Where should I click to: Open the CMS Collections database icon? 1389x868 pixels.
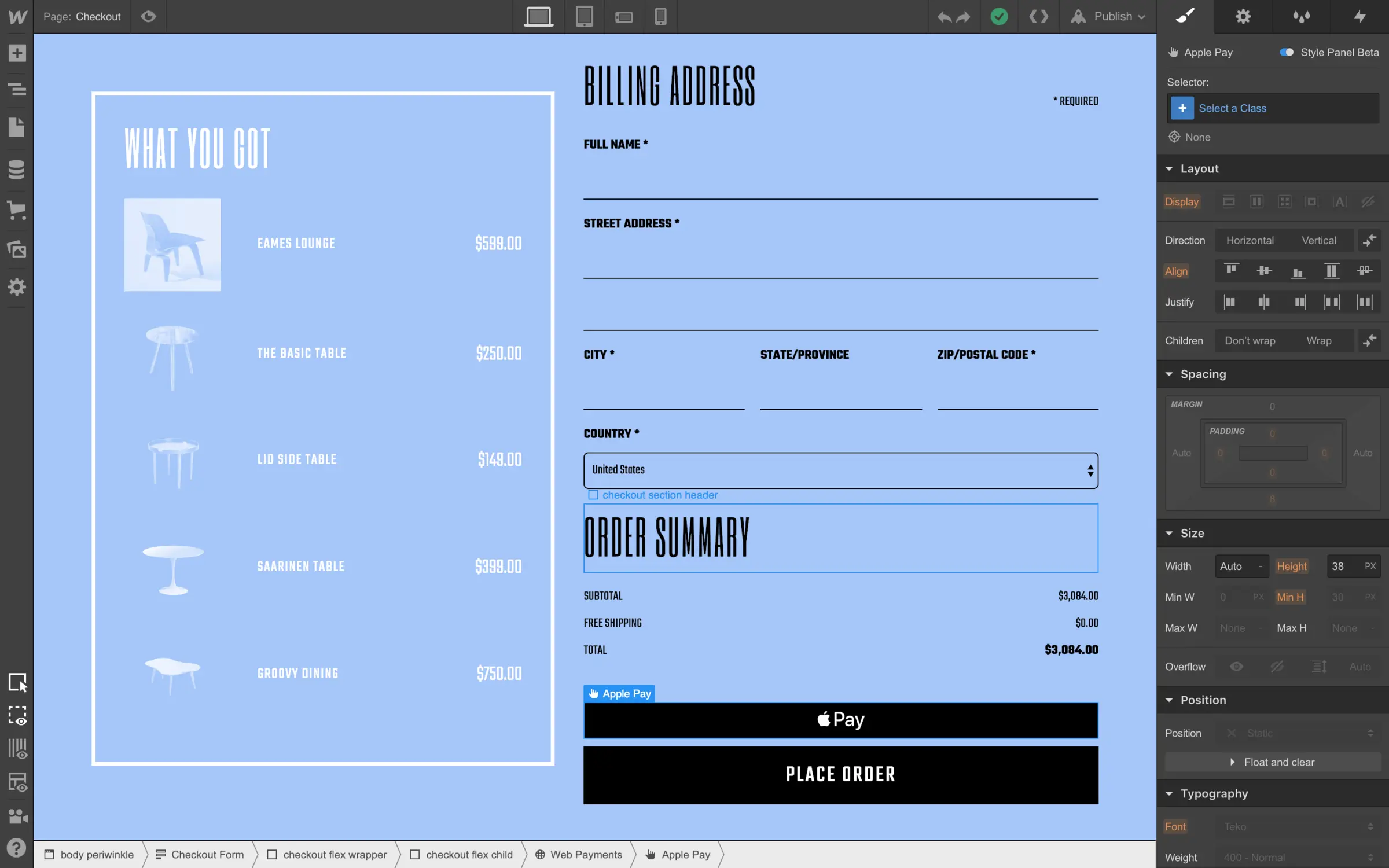17,170
